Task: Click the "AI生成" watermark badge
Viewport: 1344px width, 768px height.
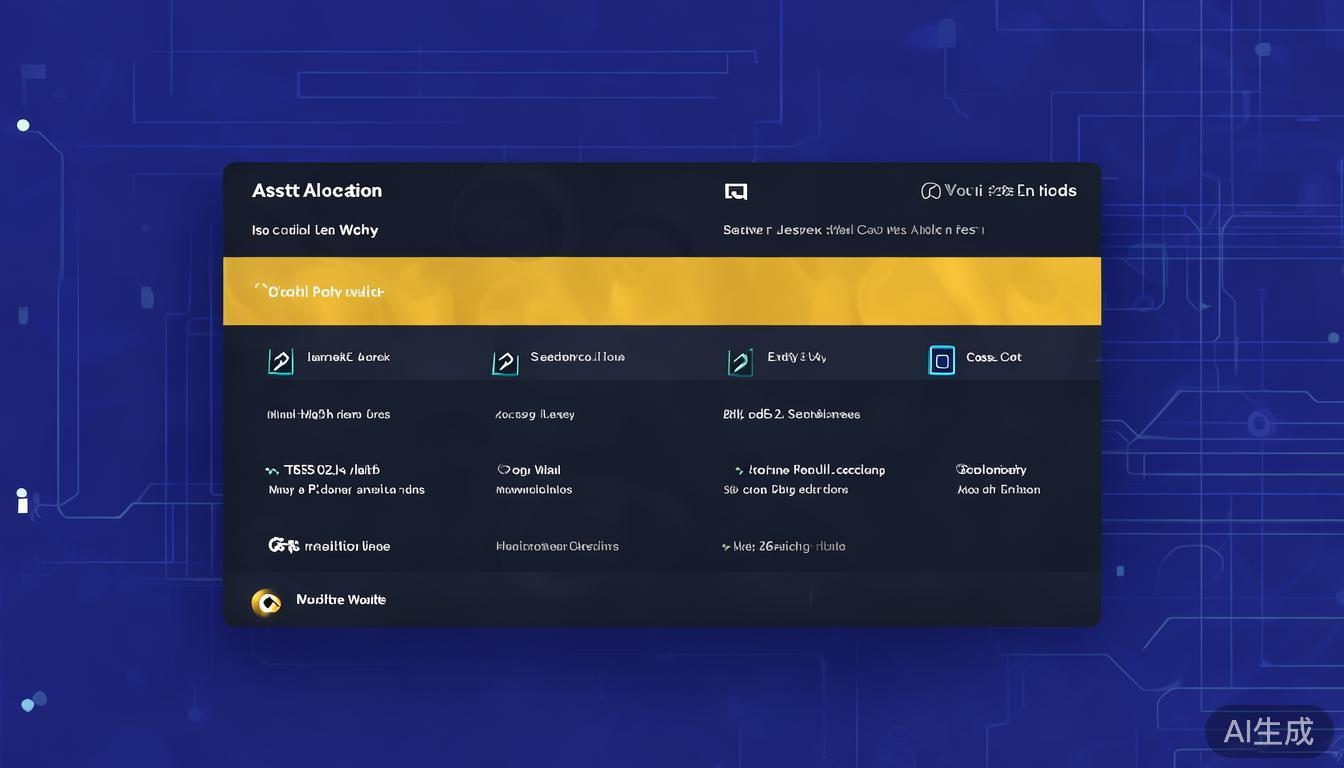Action: 1268,731
